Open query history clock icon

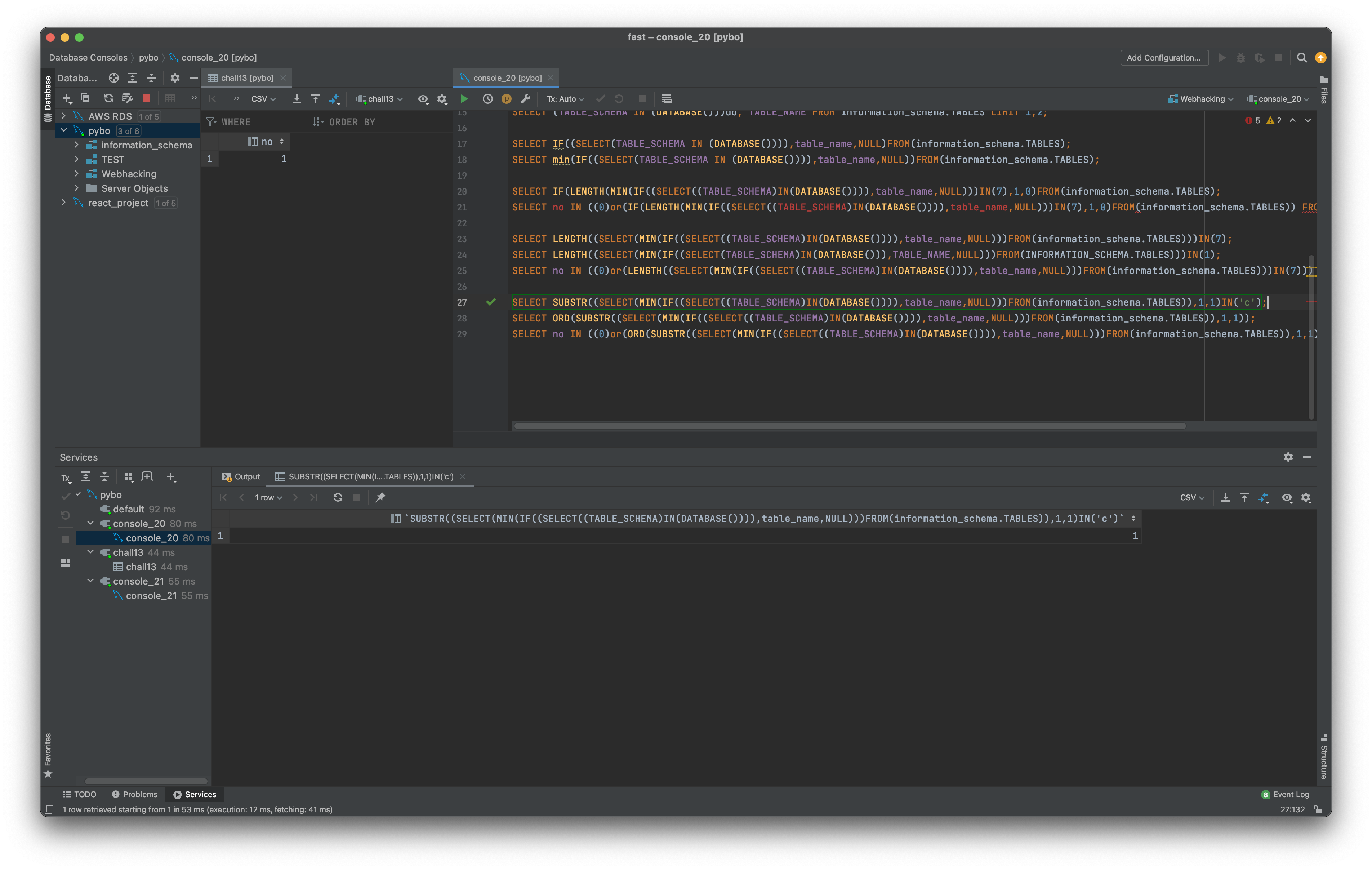coord(488,99)
